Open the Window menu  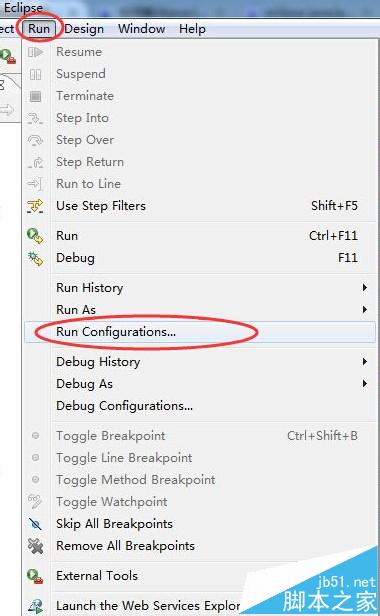tap(141, 29)
